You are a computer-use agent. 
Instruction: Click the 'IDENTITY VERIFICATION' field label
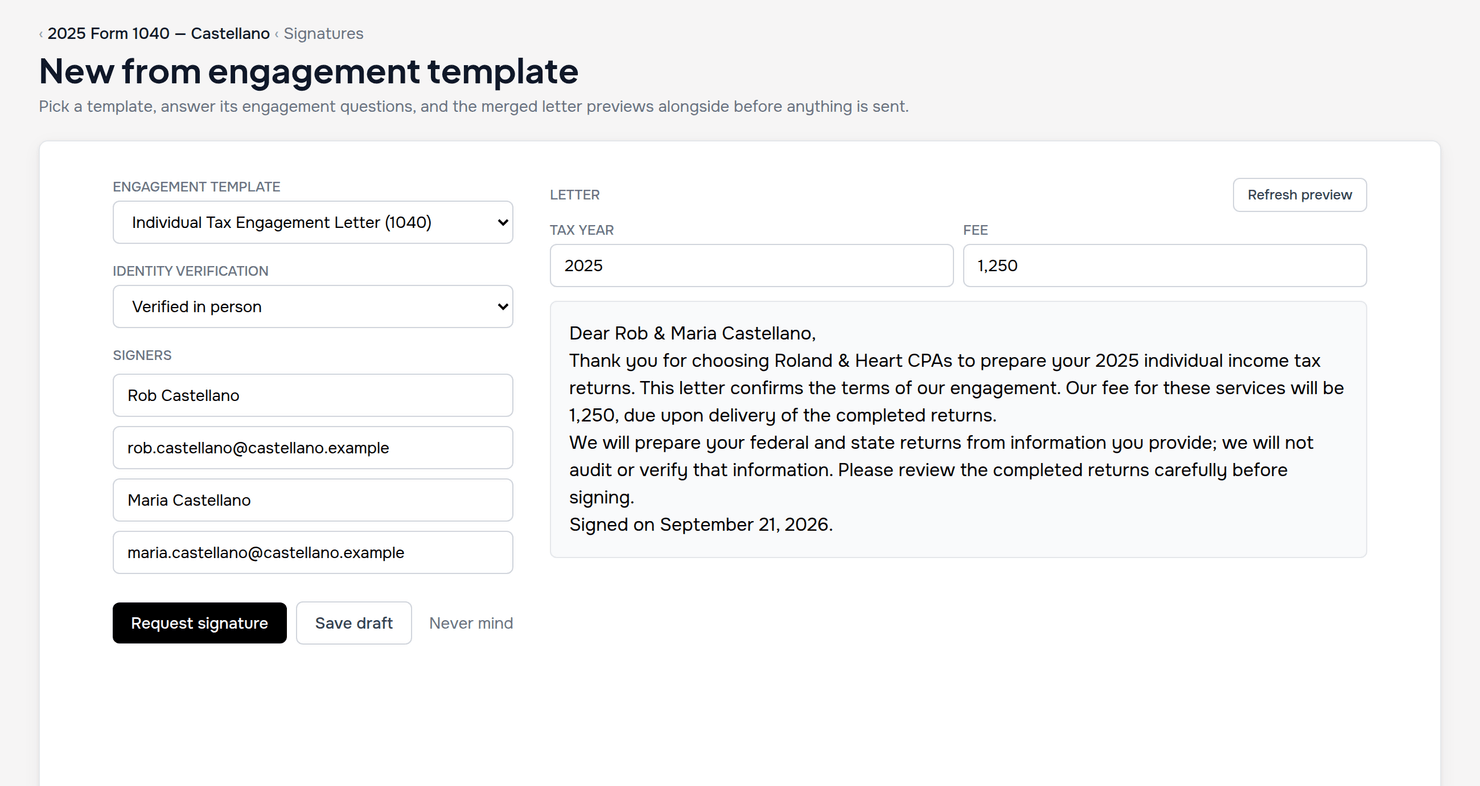[x=191, y=271]
